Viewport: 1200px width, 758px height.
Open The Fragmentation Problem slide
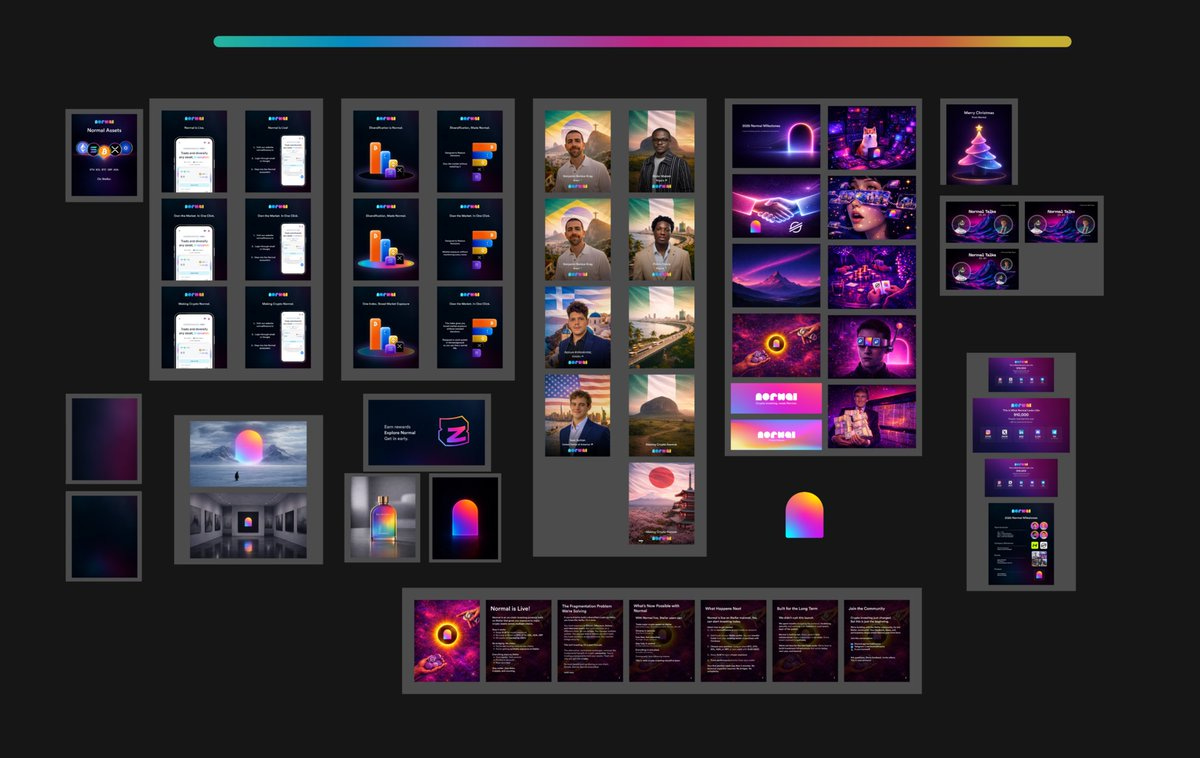pyautogui.click(x=590, y=641)
